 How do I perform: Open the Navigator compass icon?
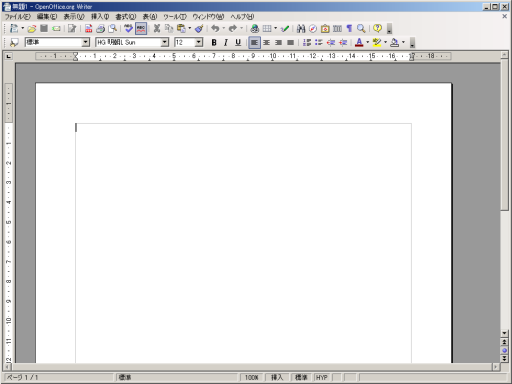[313, 29]
